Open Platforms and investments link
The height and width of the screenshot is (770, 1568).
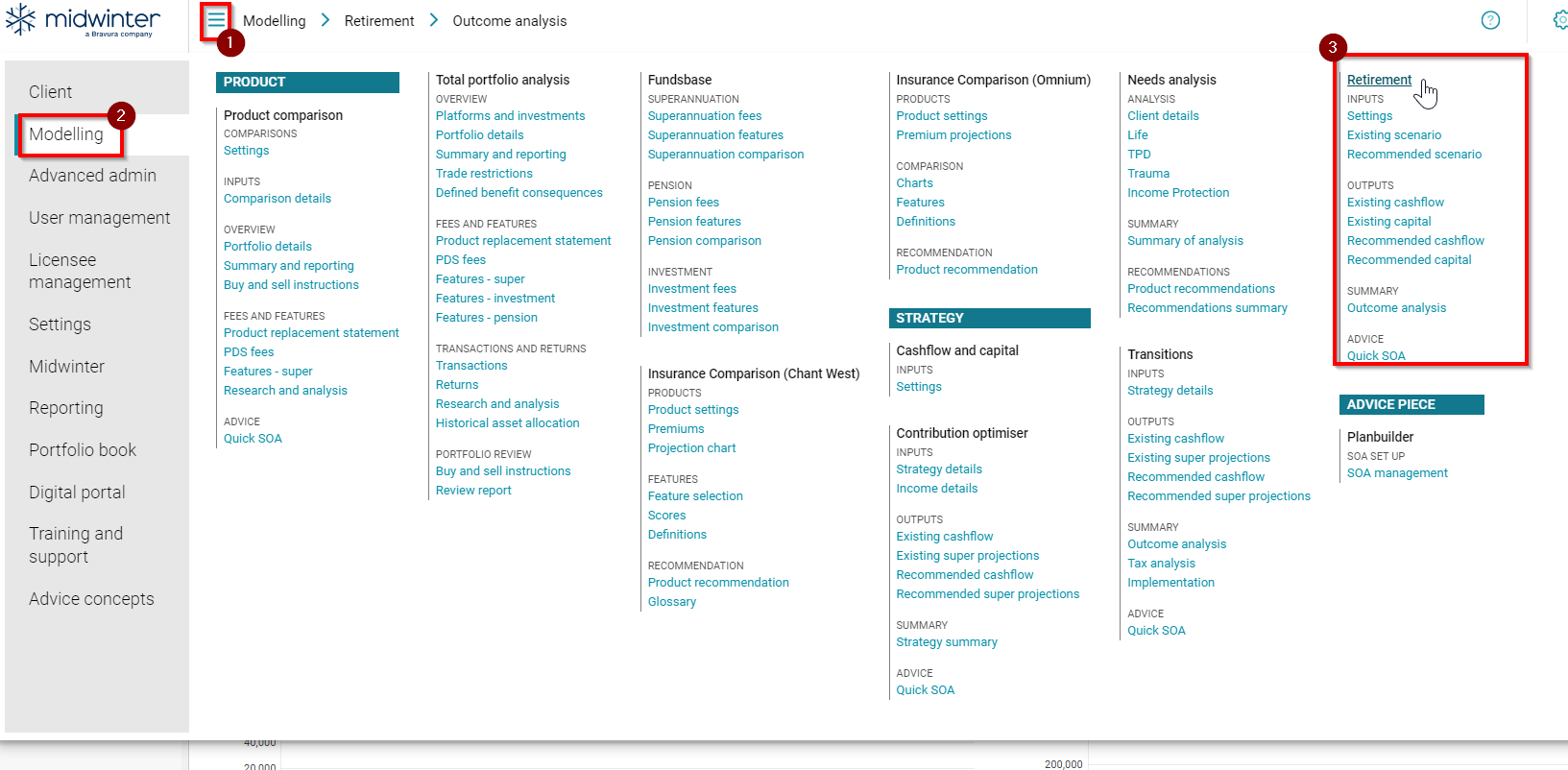click(510, 116)
